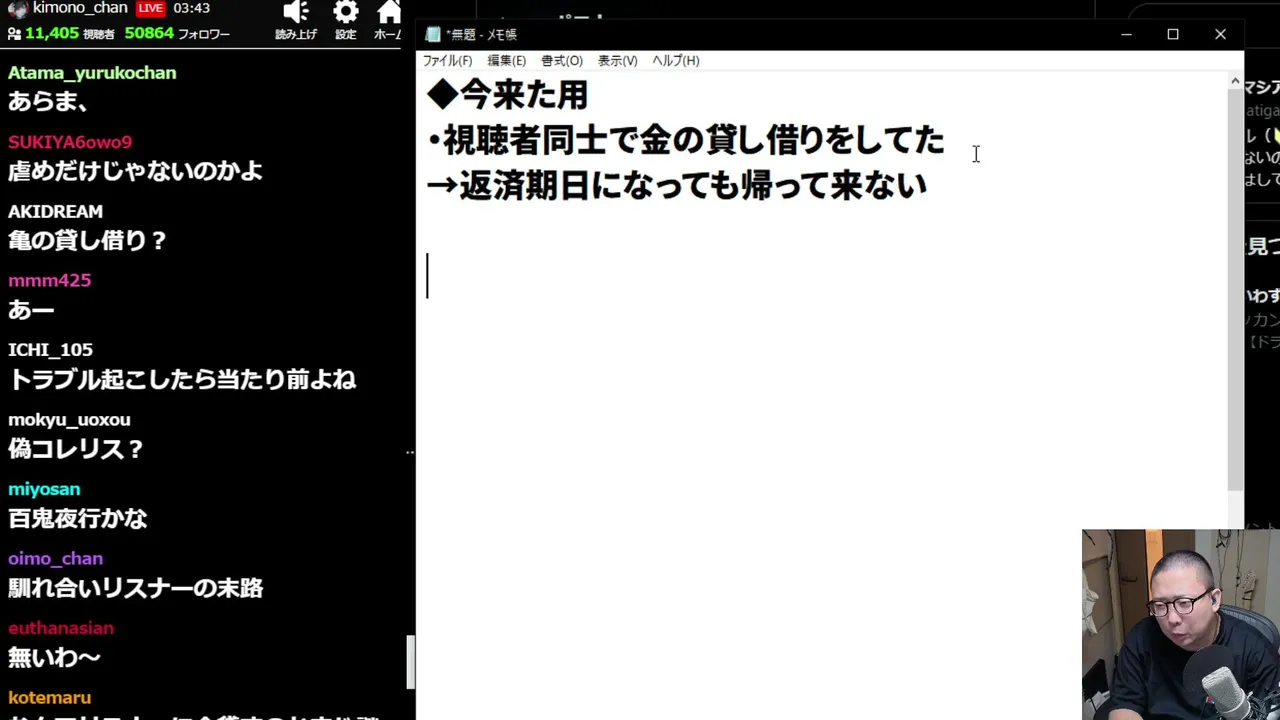Click username AKIDREAM in chat
The width and height of the screenshot is (1280, 720).
[x=55, y=211]
